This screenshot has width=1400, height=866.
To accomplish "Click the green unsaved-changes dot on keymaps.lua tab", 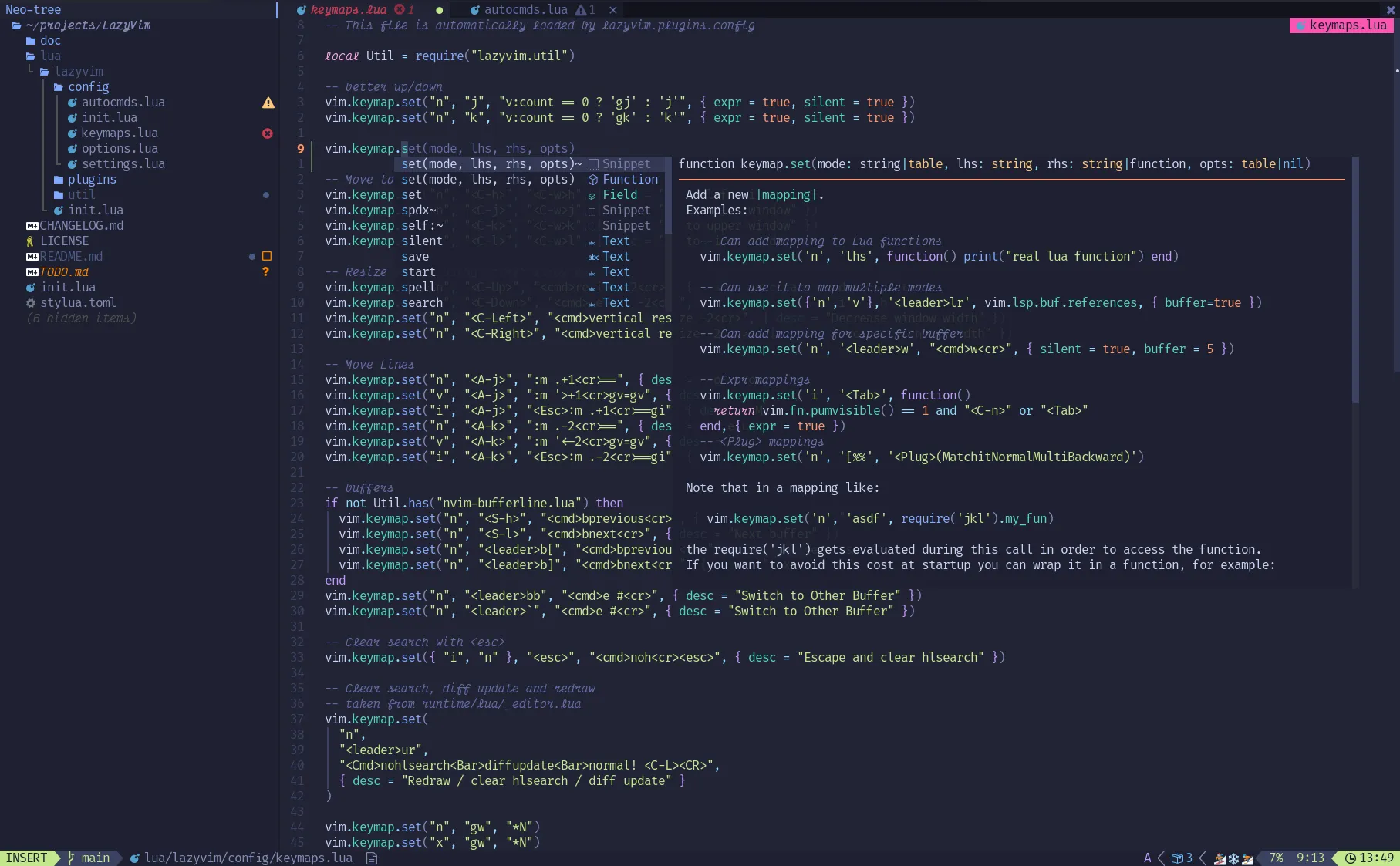I will 440,11.
